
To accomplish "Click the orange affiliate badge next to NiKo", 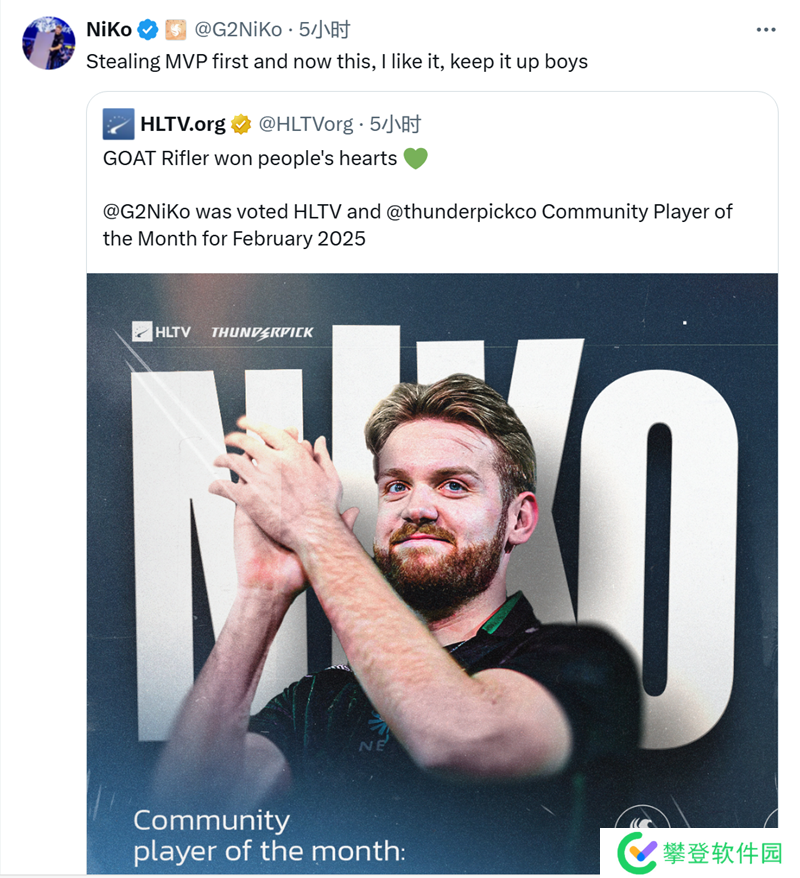I will [x=175, y=30].
